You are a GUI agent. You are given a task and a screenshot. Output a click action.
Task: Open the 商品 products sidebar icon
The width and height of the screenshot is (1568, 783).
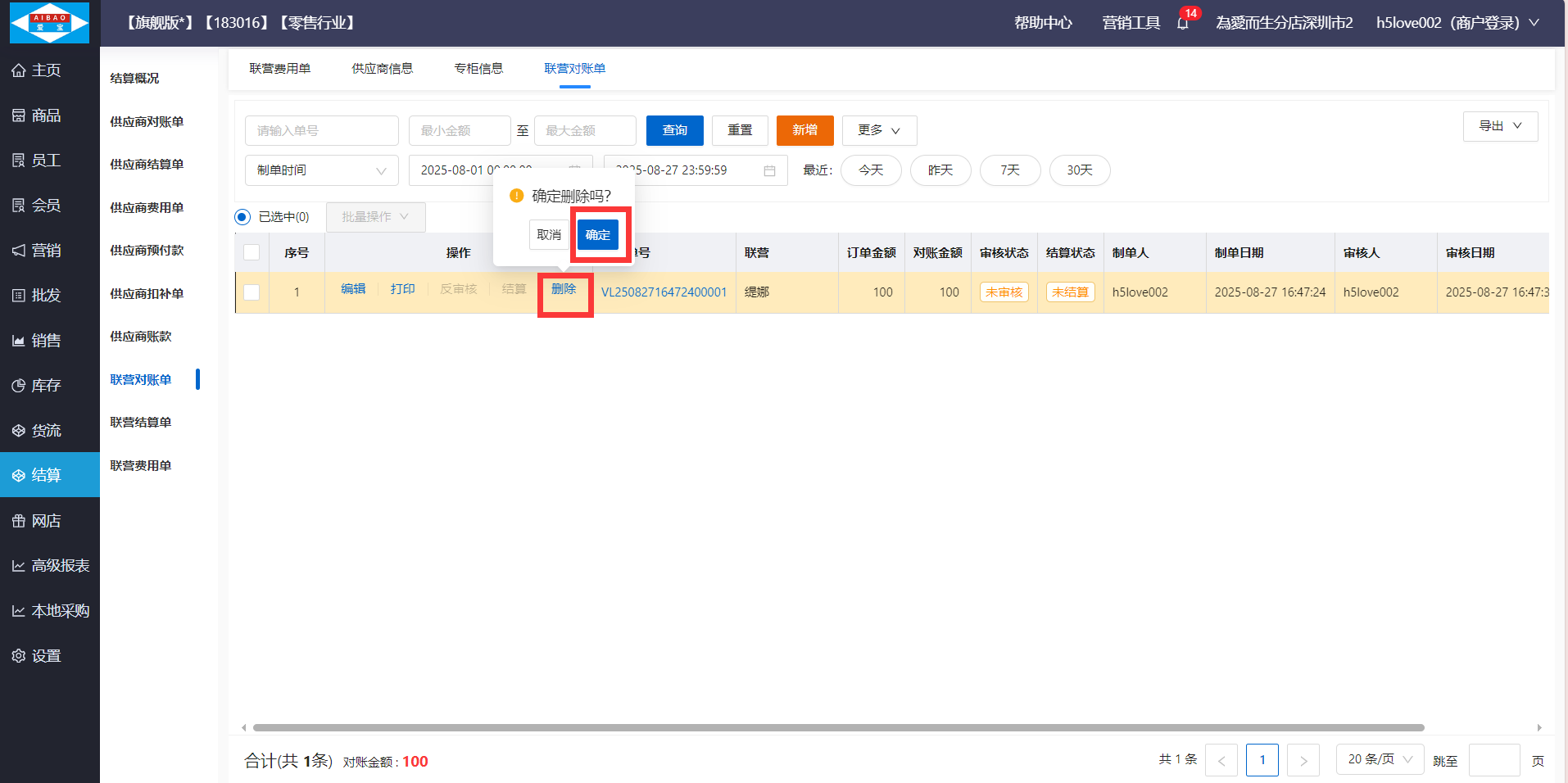tap(19, 115)
